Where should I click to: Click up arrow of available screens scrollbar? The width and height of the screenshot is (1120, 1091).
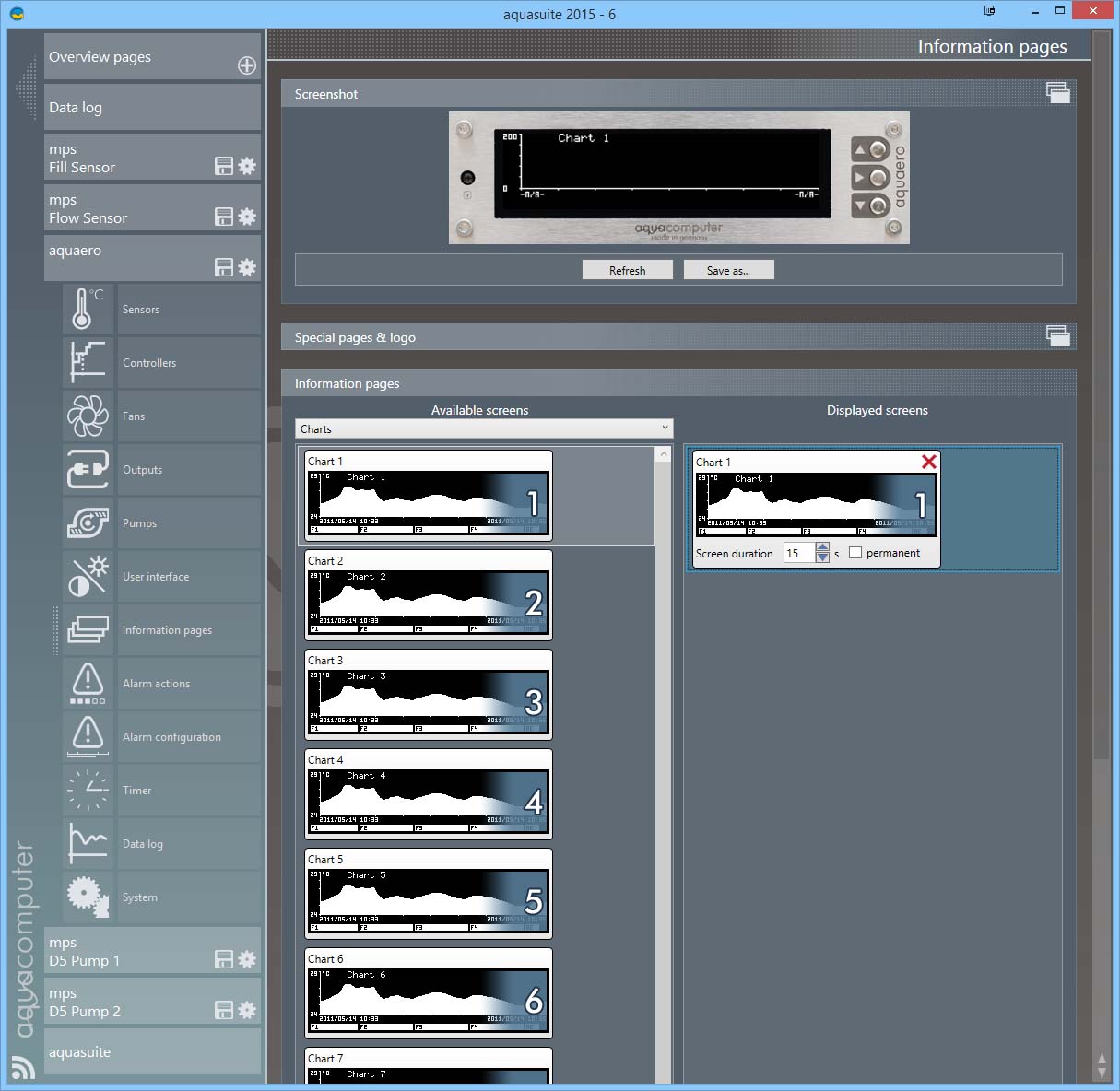[x=663, y=454]
